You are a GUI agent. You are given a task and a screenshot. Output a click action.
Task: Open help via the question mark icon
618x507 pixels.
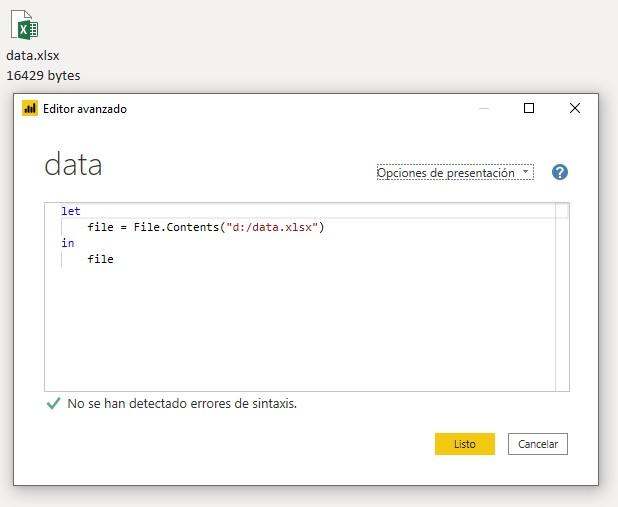click(559, 172)
